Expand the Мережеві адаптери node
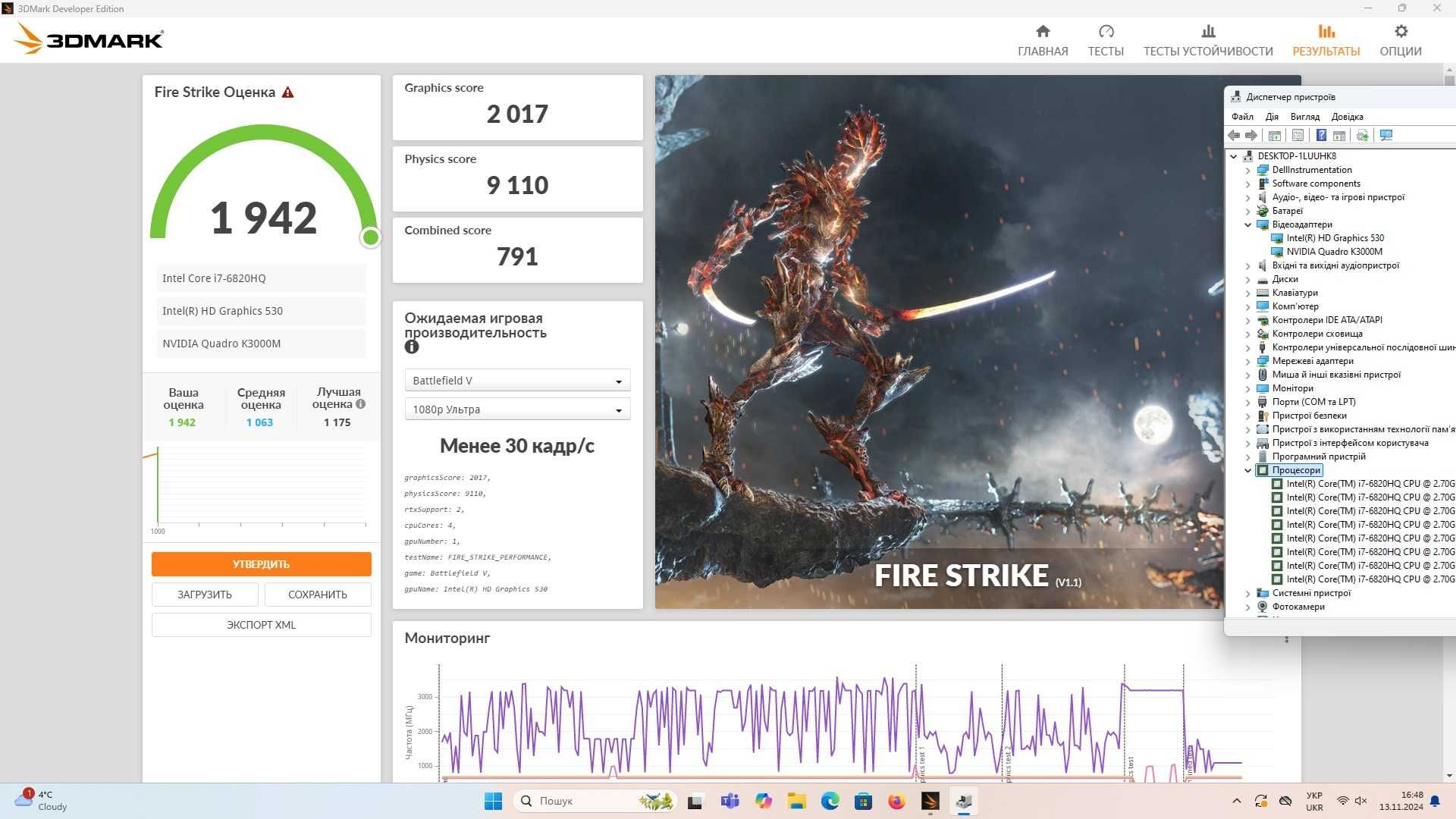 pos(1248,361)
